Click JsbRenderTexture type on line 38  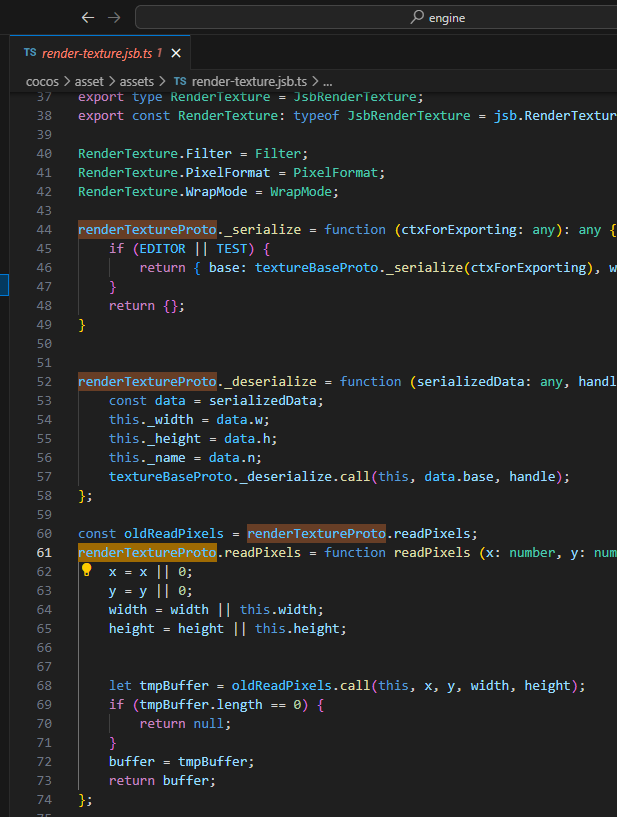coord(409,116)
